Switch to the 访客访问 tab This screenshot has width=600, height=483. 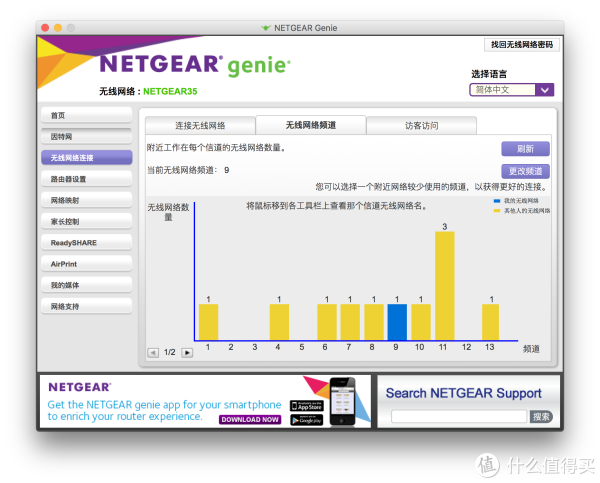point(421,126)
